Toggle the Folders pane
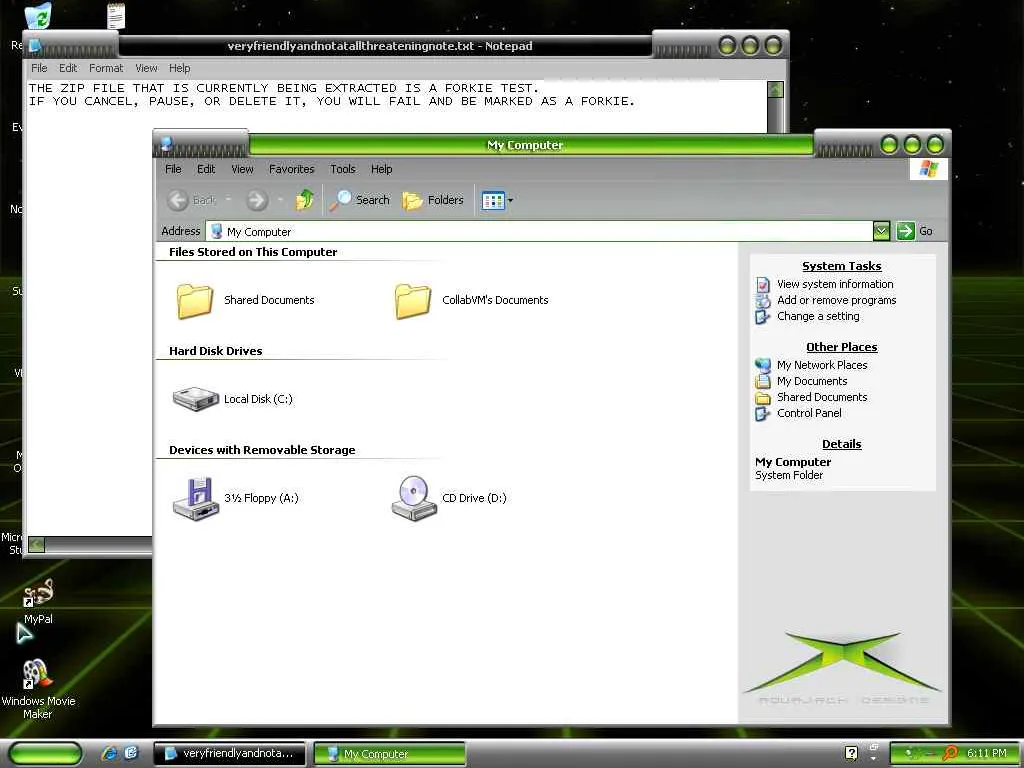Viewport: 1024px width, 768px height. coord(433,200)
